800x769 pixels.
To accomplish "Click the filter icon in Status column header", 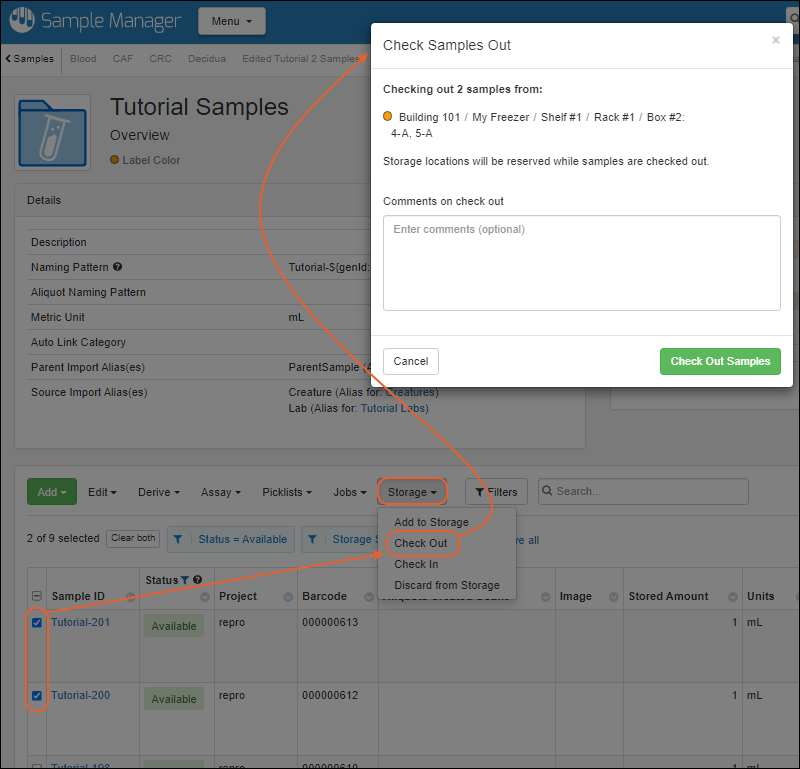I will point(185,580).
